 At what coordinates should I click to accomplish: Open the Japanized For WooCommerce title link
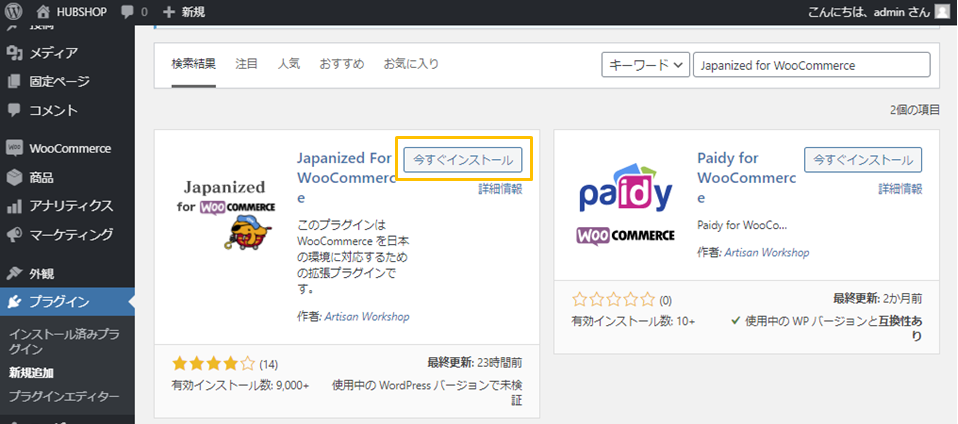346,178
